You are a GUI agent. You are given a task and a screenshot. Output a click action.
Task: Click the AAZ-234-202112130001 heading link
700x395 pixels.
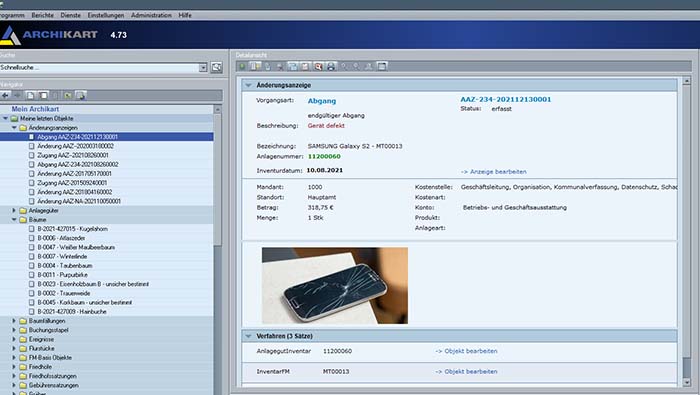(x=506, y=100)
